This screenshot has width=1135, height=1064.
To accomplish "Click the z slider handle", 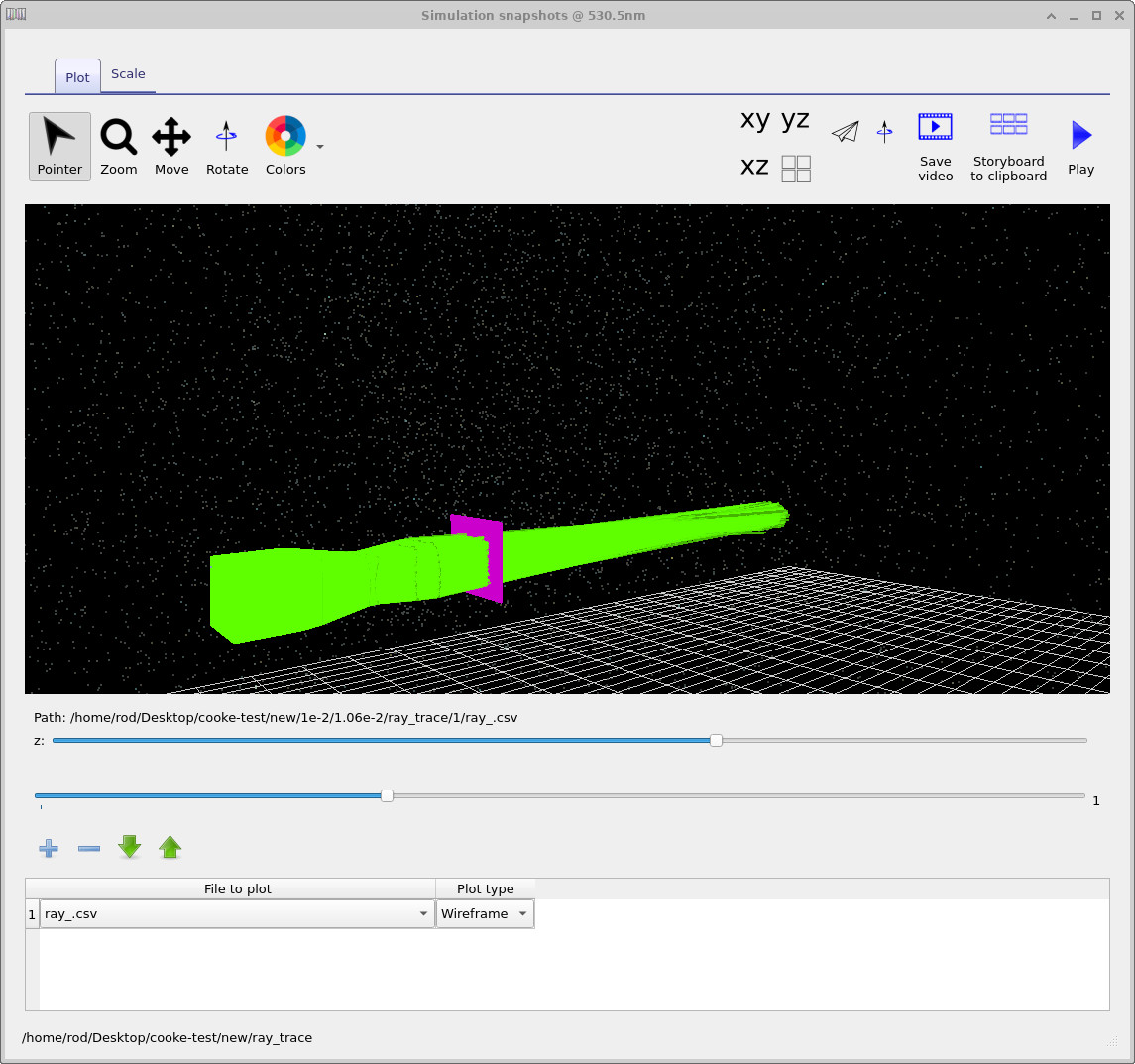I will click(x=716, y=739).
